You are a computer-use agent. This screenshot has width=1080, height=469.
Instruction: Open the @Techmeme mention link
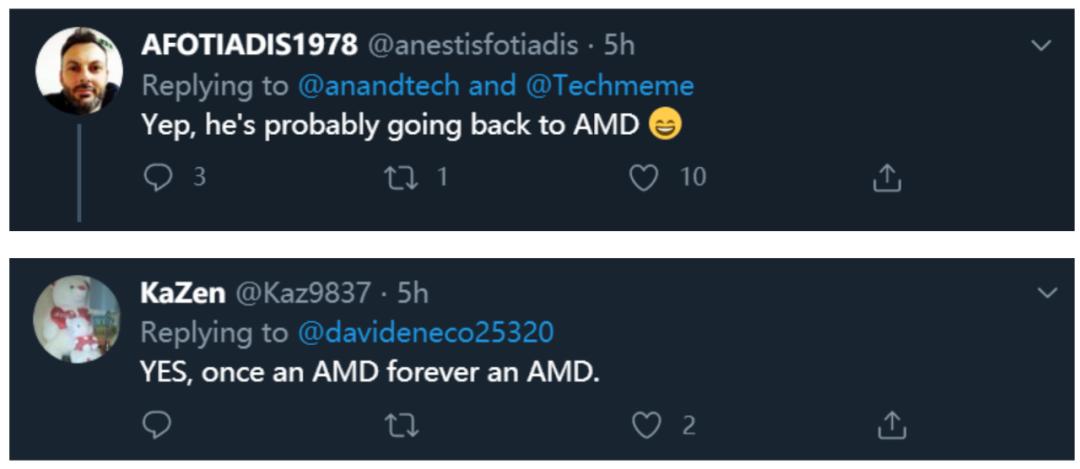tap(609, 86)
